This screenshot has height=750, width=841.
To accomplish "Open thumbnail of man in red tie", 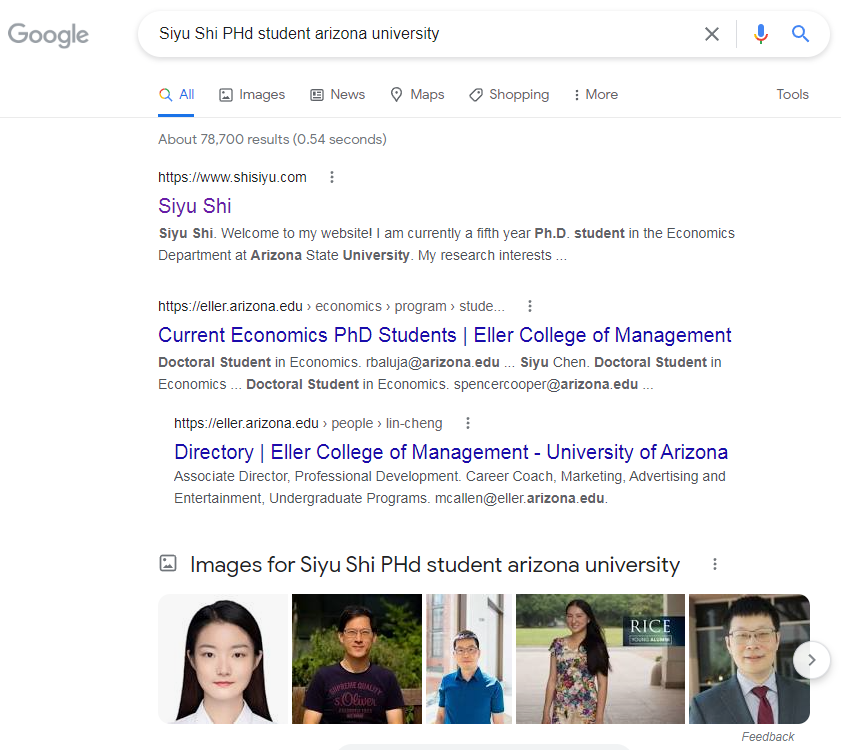I will 749,659.
